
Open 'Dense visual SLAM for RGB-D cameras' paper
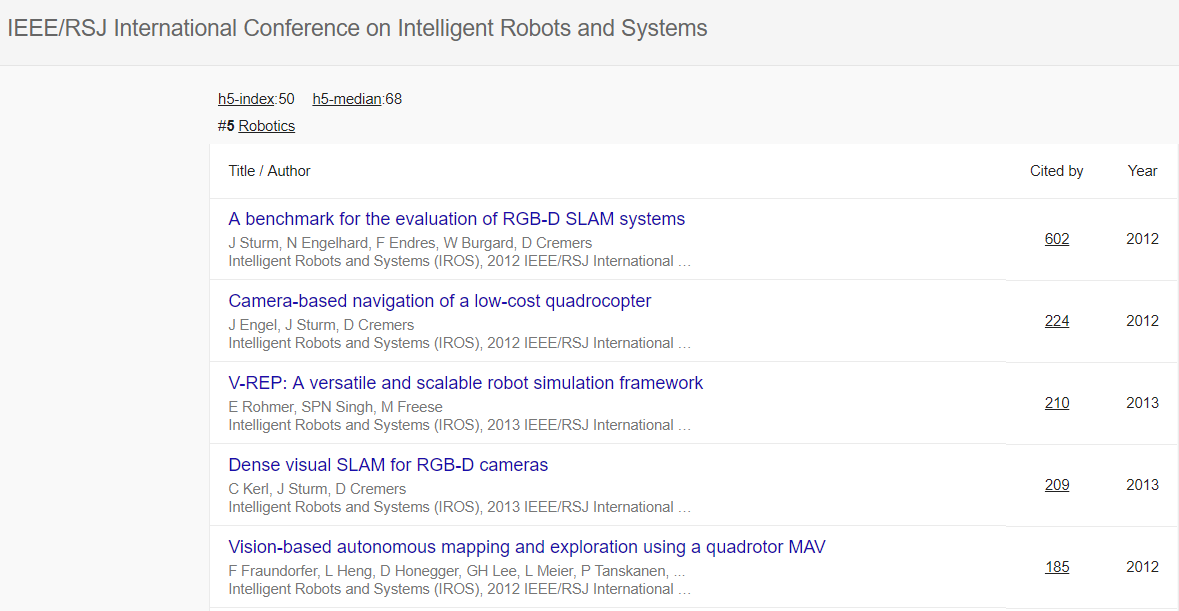(388, 464)
